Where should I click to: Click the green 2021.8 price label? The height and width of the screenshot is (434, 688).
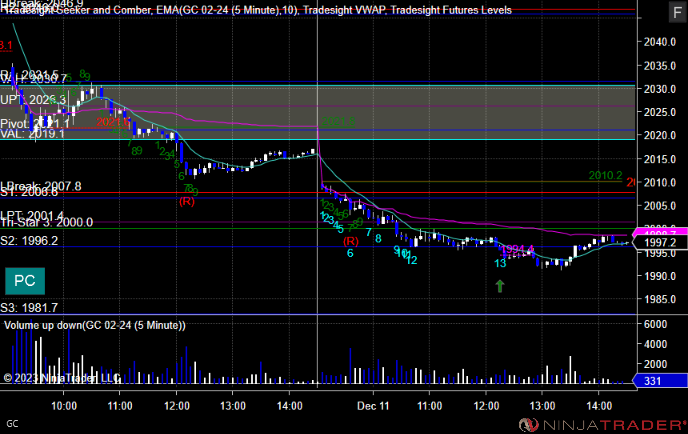click(338, 121)
